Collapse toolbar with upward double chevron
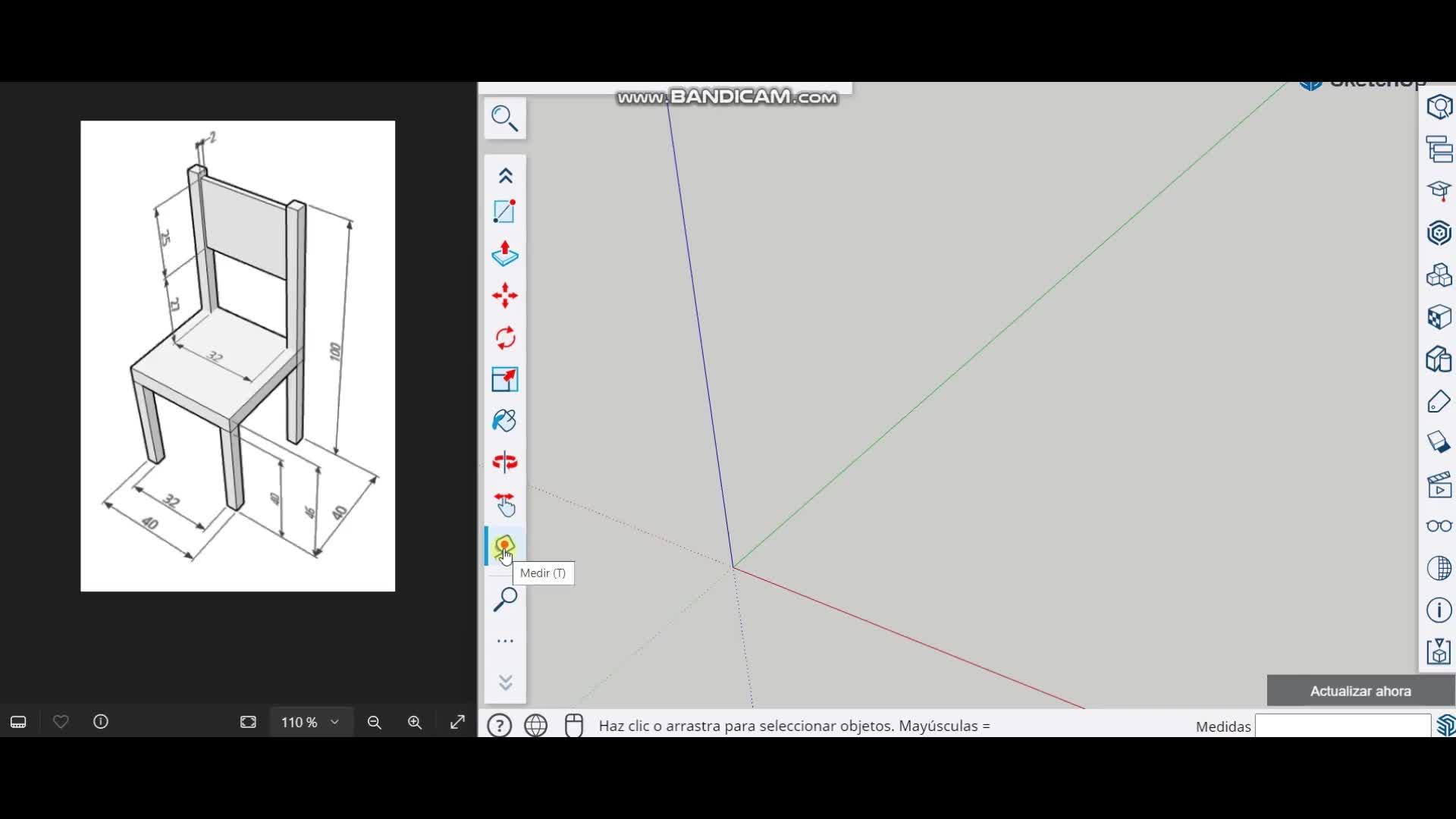The height and width of the screenshot is (819, 1456). pyautogui.click(x=505, y=176)
